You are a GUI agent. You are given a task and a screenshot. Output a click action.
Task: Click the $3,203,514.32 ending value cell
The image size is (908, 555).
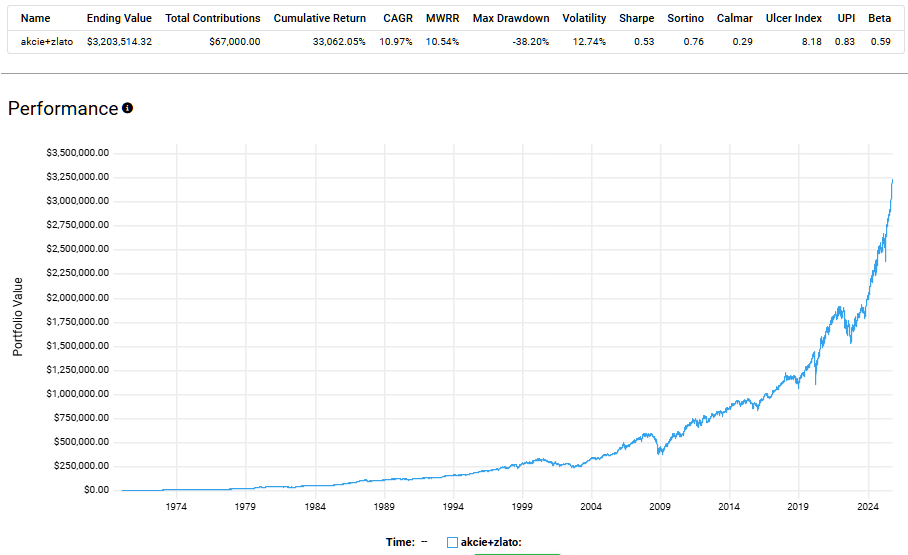(x=119, y=42)
